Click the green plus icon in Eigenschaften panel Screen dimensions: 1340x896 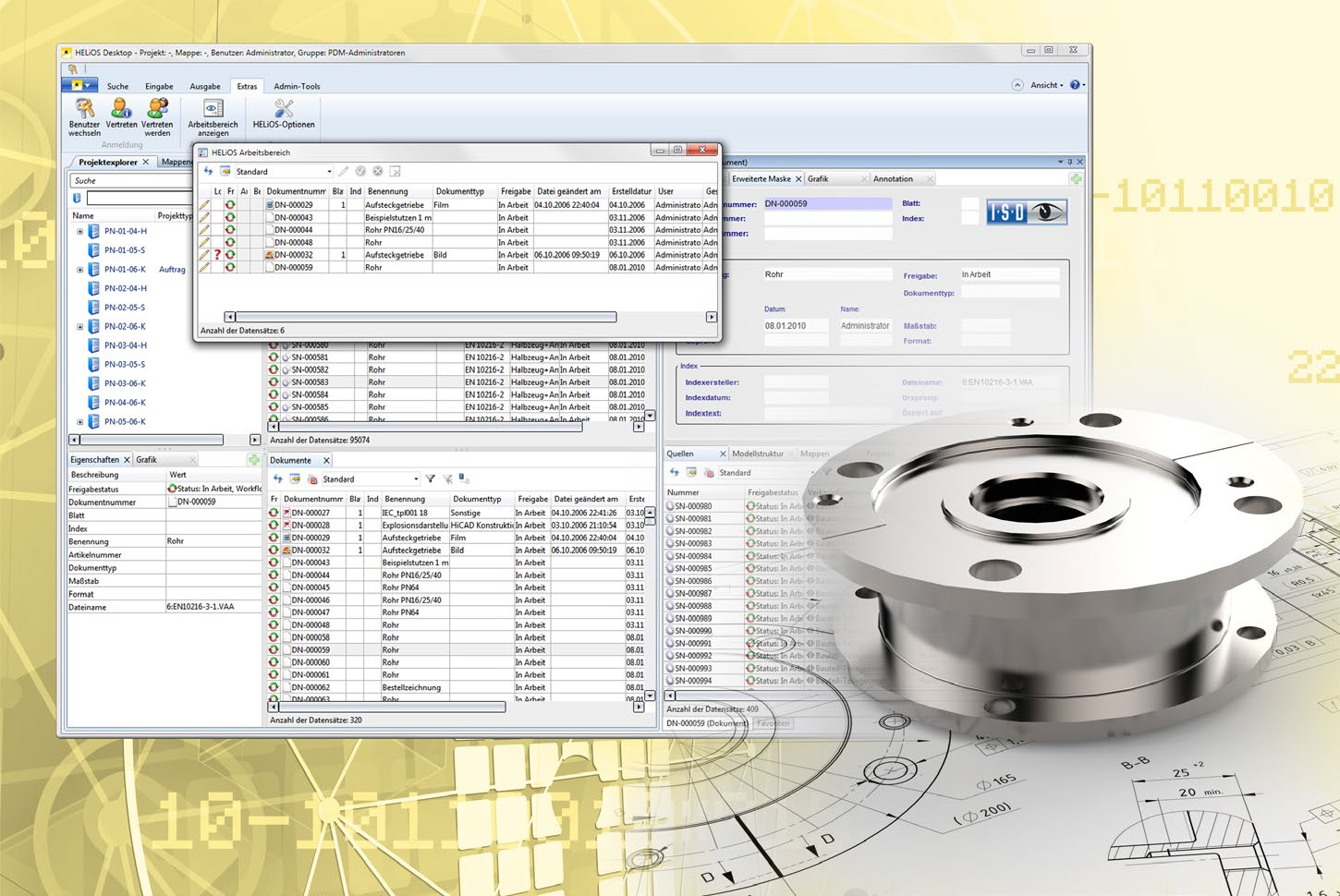[253, 459]
